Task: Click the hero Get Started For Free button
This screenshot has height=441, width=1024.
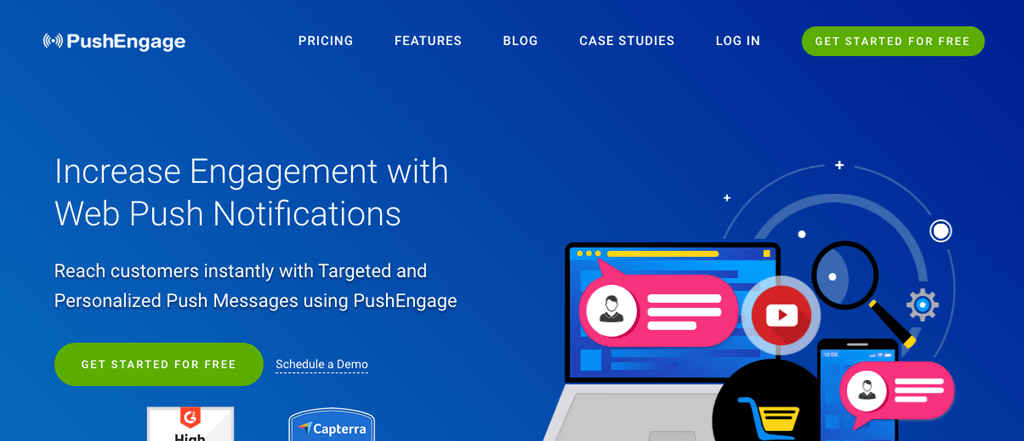Action: (x=159, y=364)
